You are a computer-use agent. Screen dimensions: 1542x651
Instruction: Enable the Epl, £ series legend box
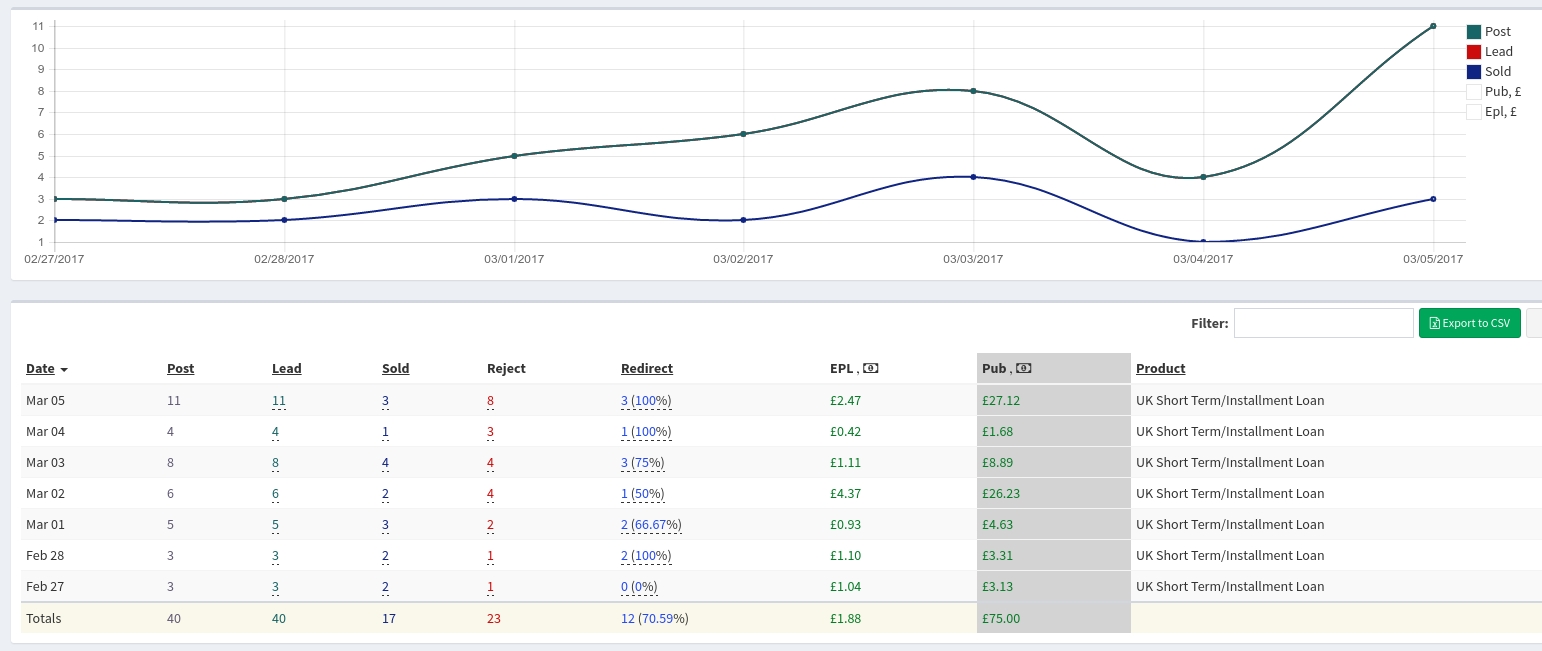point(1473,112)
